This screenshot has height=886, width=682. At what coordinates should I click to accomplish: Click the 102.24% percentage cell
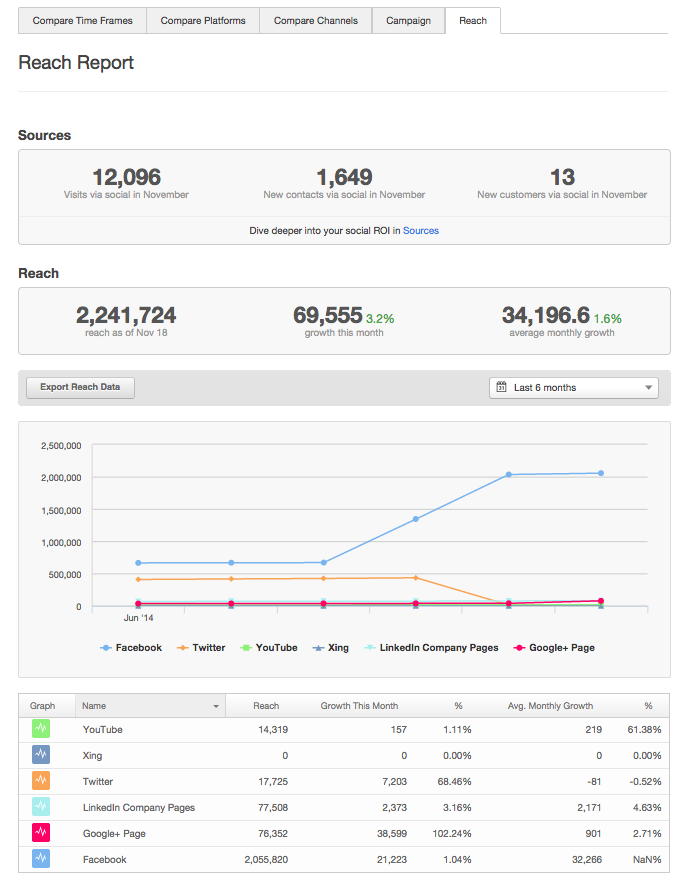(x=452, y=833)
